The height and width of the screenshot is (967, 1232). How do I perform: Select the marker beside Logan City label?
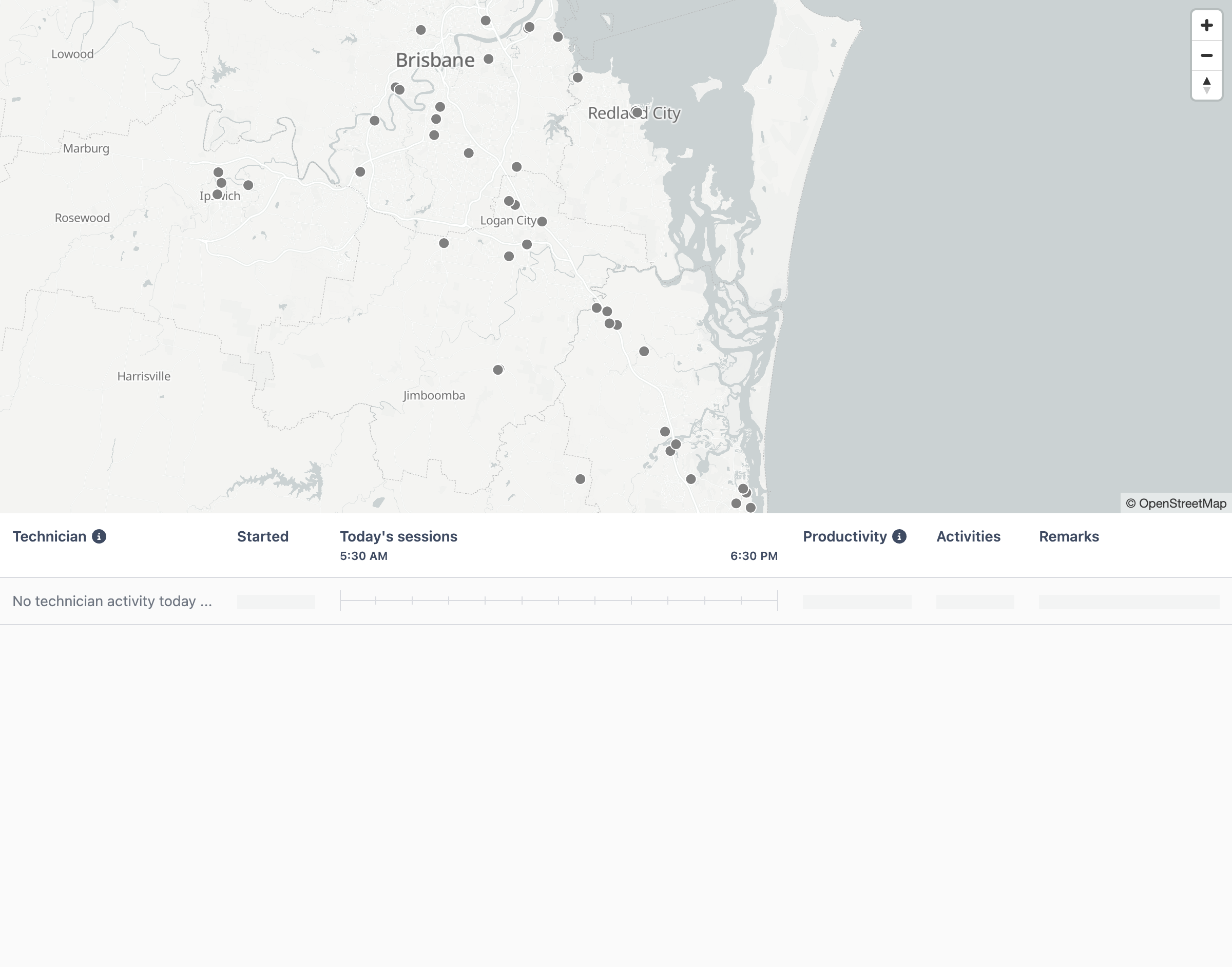point(542,221)
